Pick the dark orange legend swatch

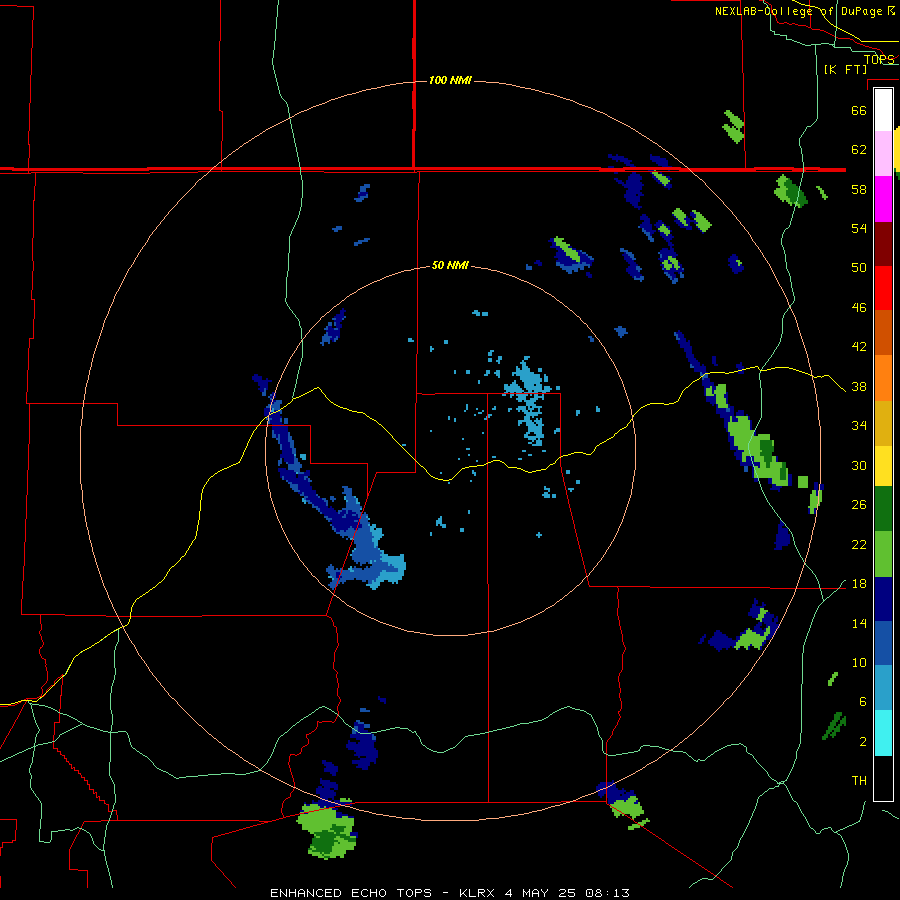click(x=883, y=333)
